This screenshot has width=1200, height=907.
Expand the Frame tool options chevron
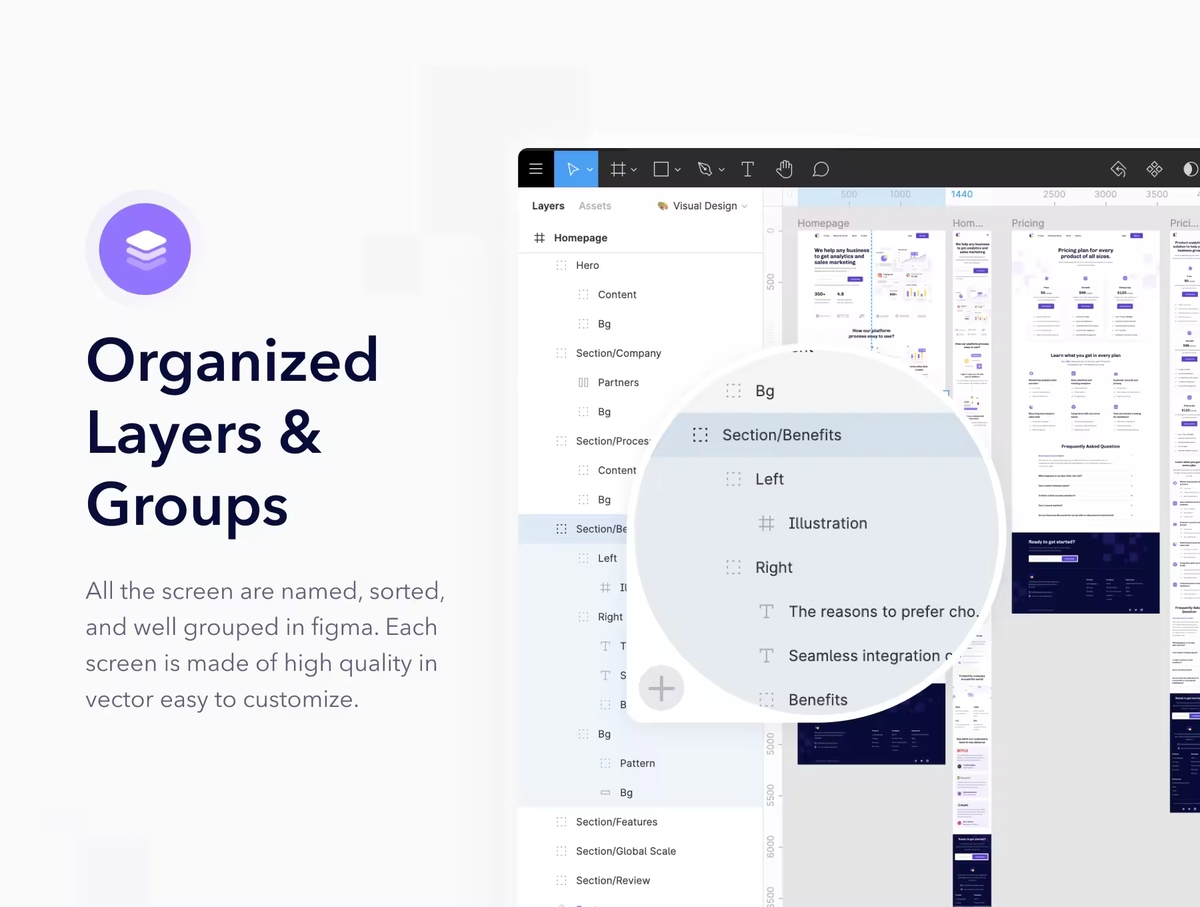(634, 170)
